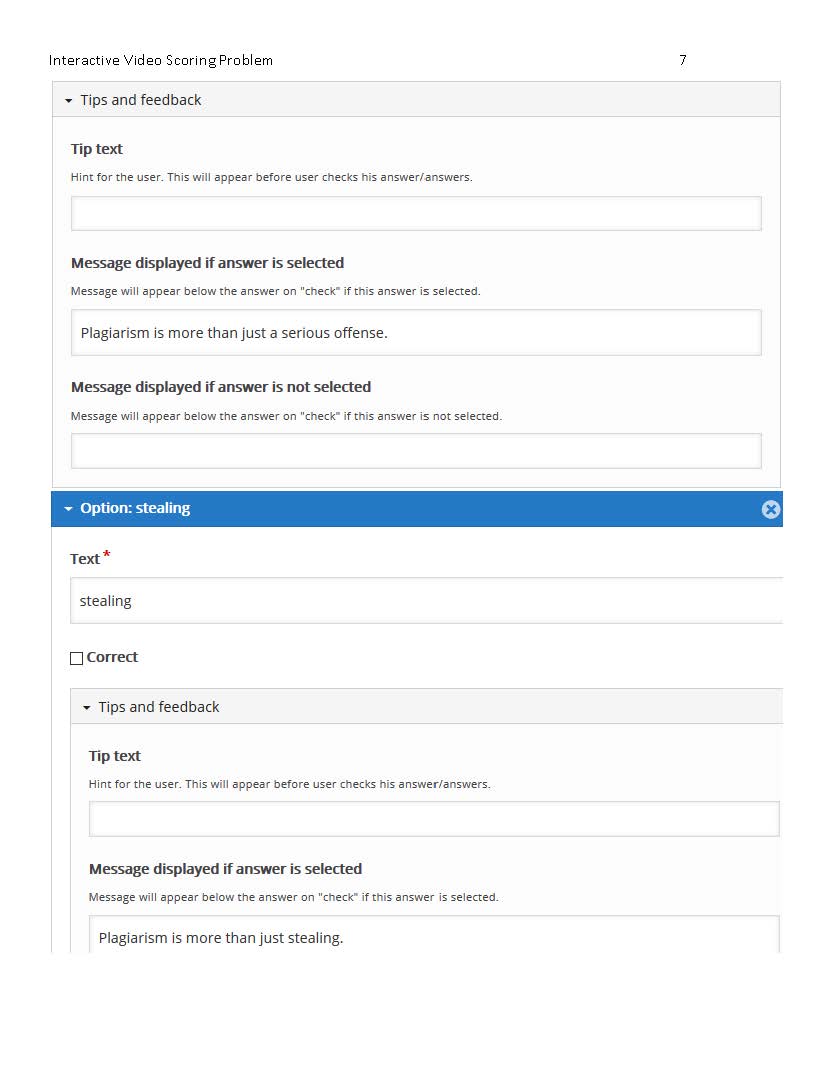Collapse the Option: stealing arrow icon
834x1078 pixels.
(68, 509)
